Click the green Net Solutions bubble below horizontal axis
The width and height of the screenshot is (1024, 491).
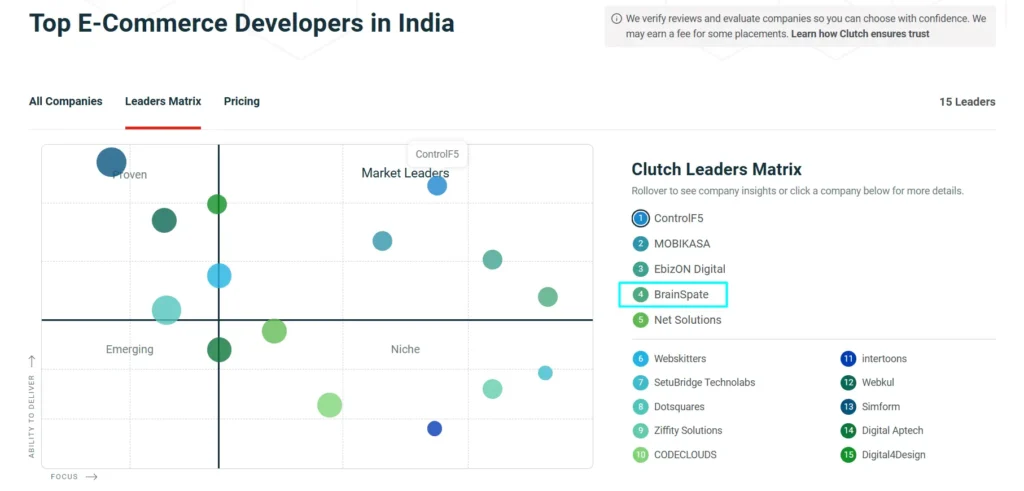click(274, 331)
